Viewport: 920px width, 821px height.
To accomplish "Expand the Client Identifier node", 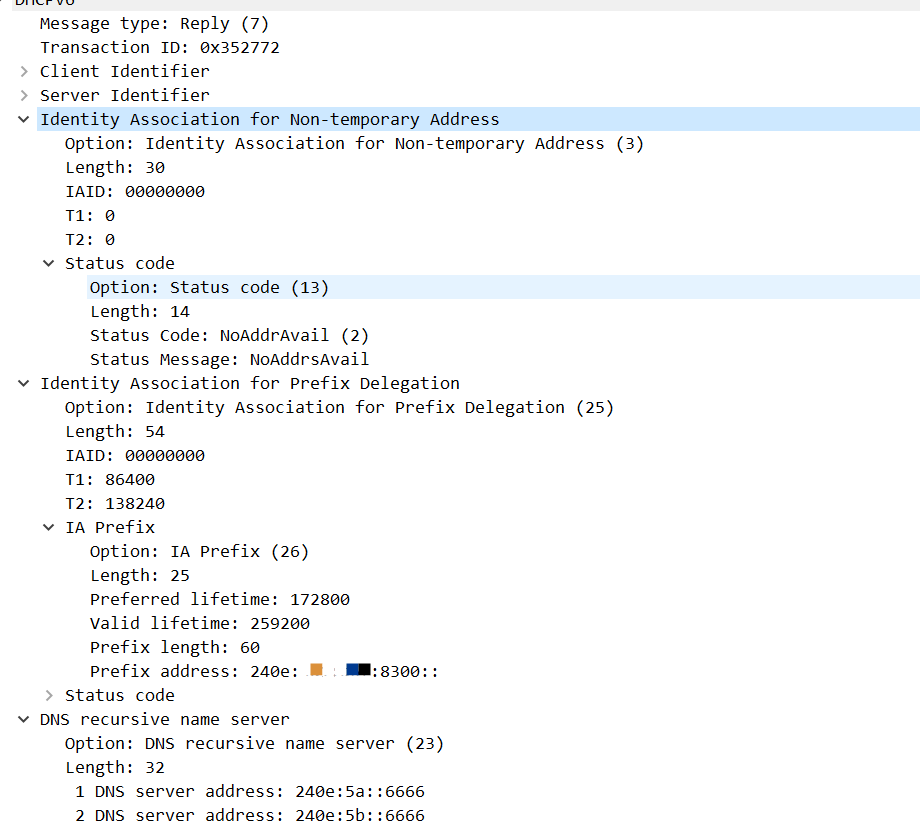I will tap(24, 71).
